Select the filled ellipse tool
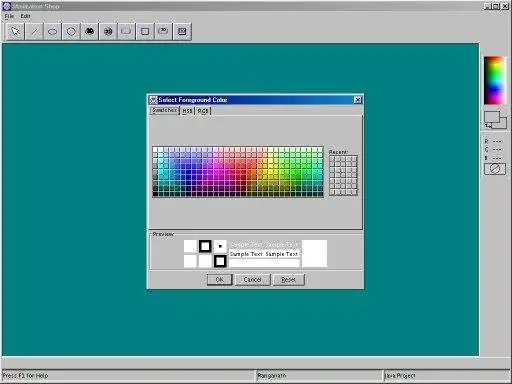Image resolution: width=512 pixels, height=384 pixels. pos(89,32)
